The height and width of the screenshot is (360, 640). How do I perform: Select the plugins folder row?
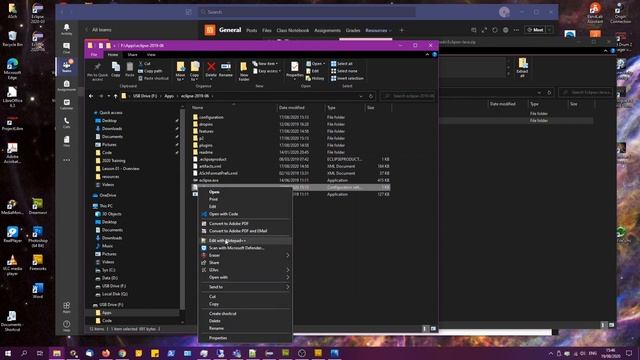[291, 145]
